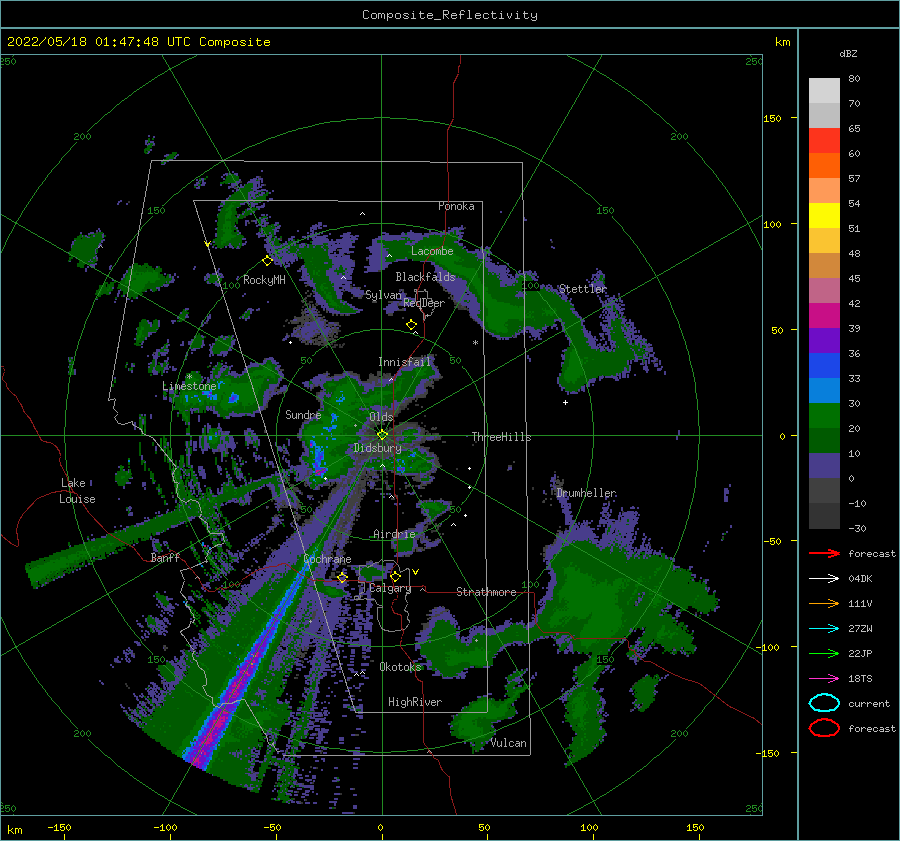Click the cyan current ellipse icon
Screen dimensions: 900x841
[x=824, y=703]
